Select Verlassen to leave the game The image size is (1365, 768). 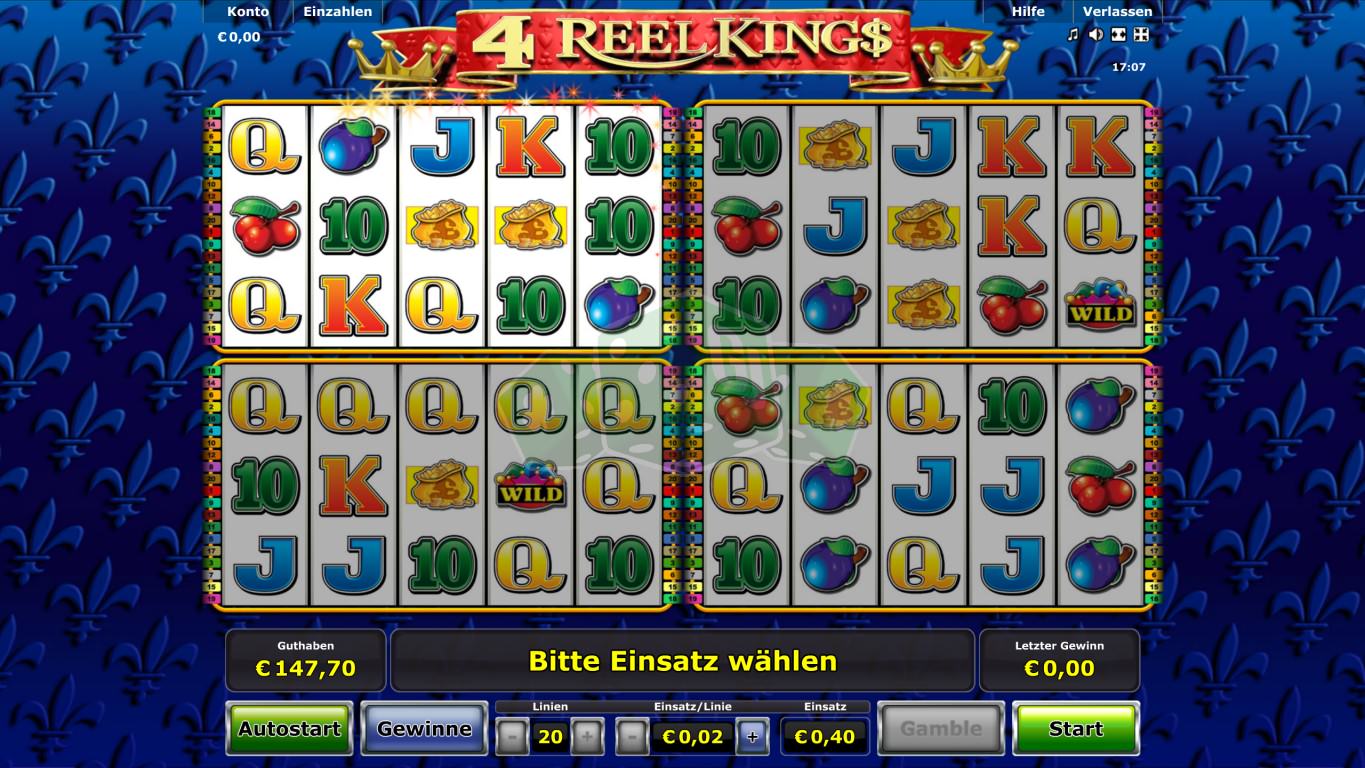coord(1118,12)
